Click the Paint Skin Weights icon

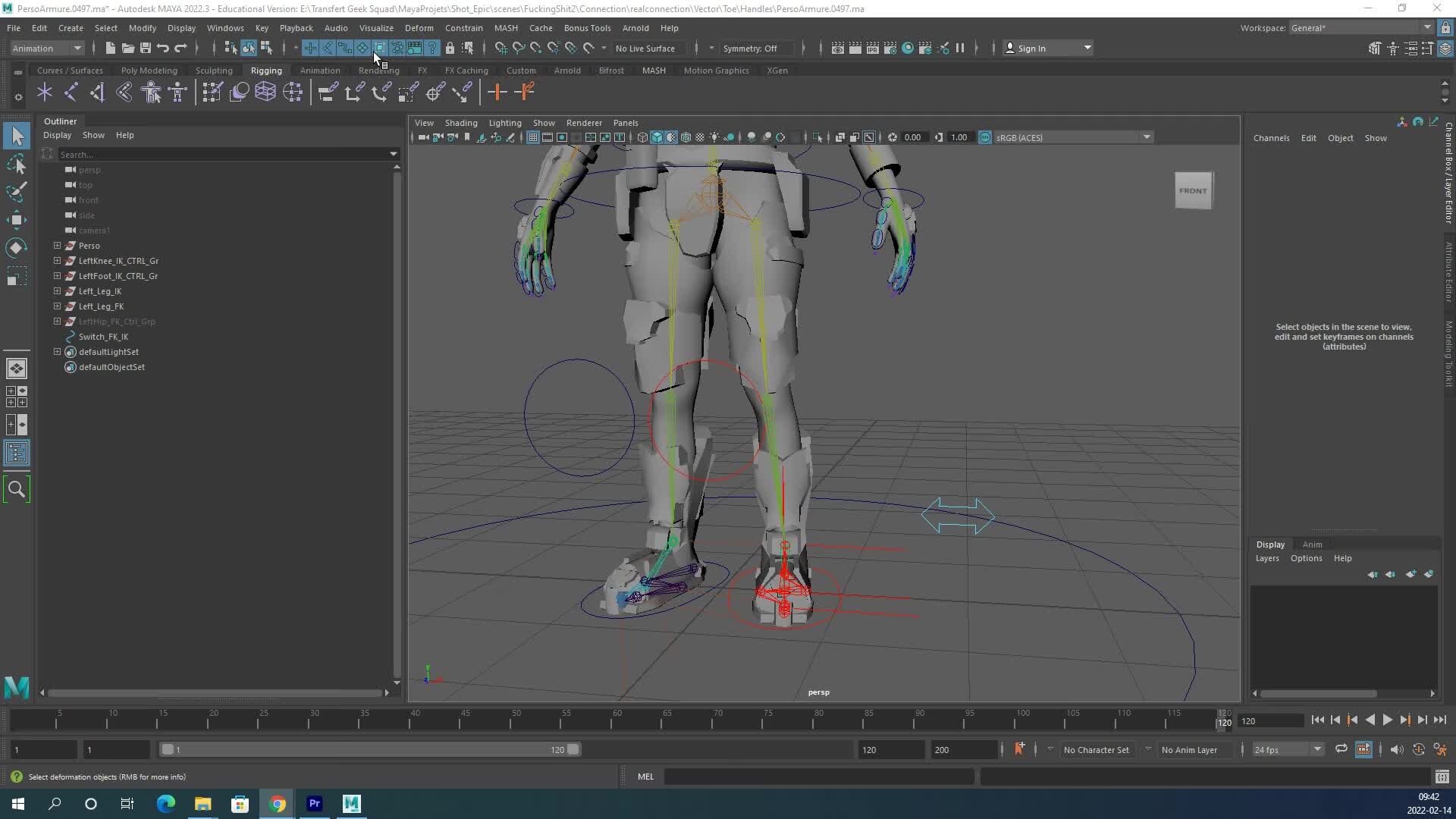point(212,92)
